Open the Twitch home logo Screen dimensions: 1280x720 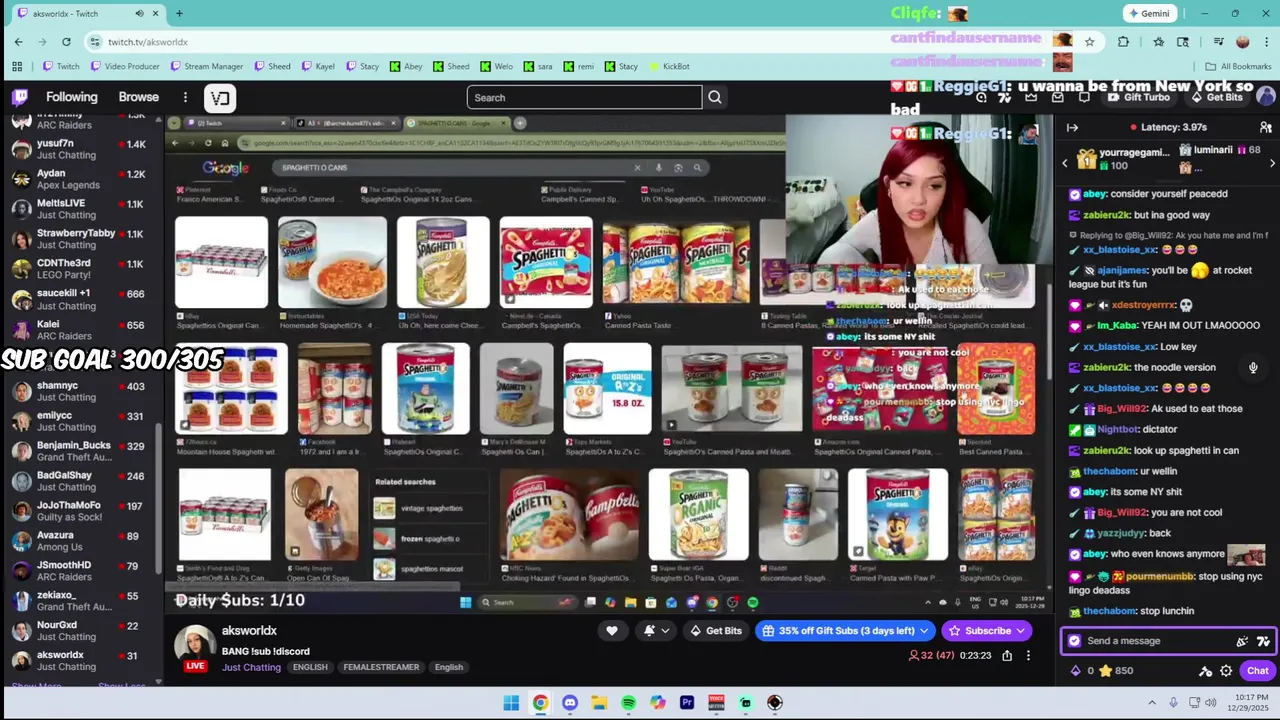tap(20, 97)
